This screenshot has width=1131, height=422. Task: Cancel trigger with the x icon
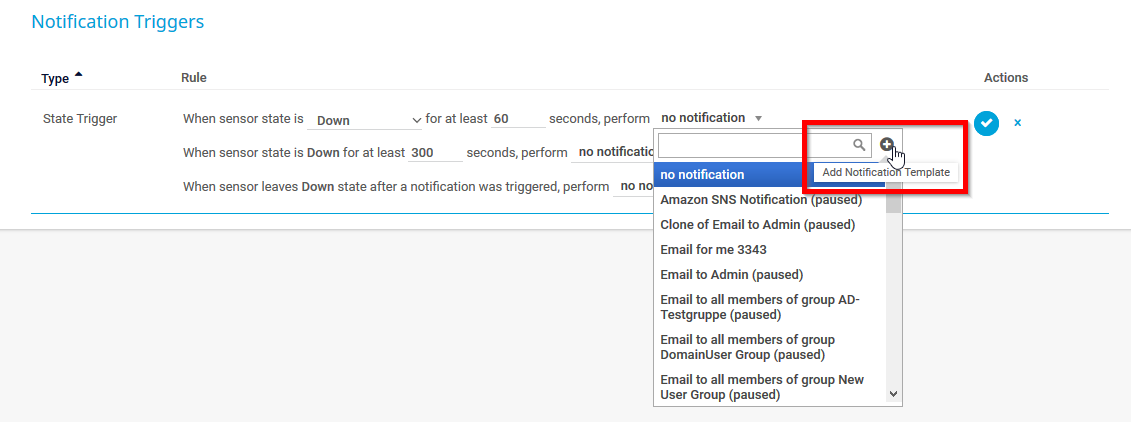pos(1017,123)
